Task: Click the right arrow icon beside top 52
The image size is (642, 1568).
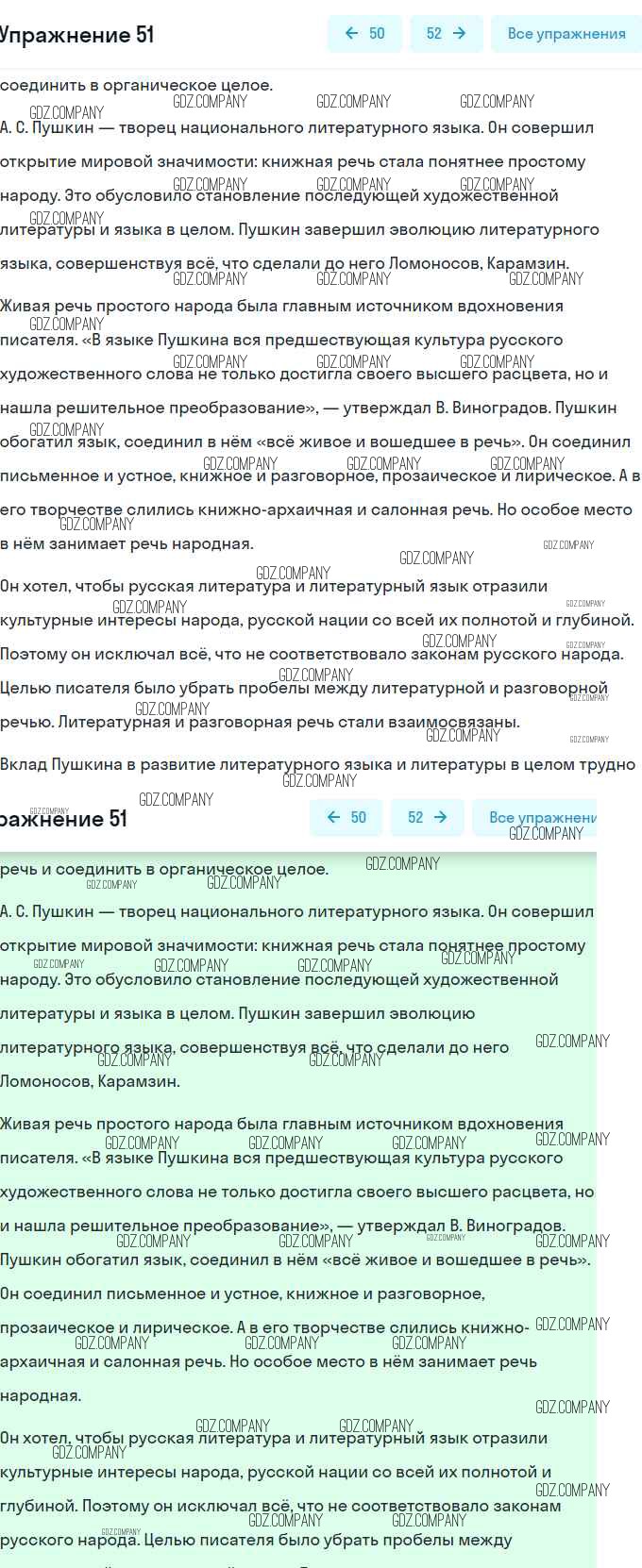Action: point(460,33)
